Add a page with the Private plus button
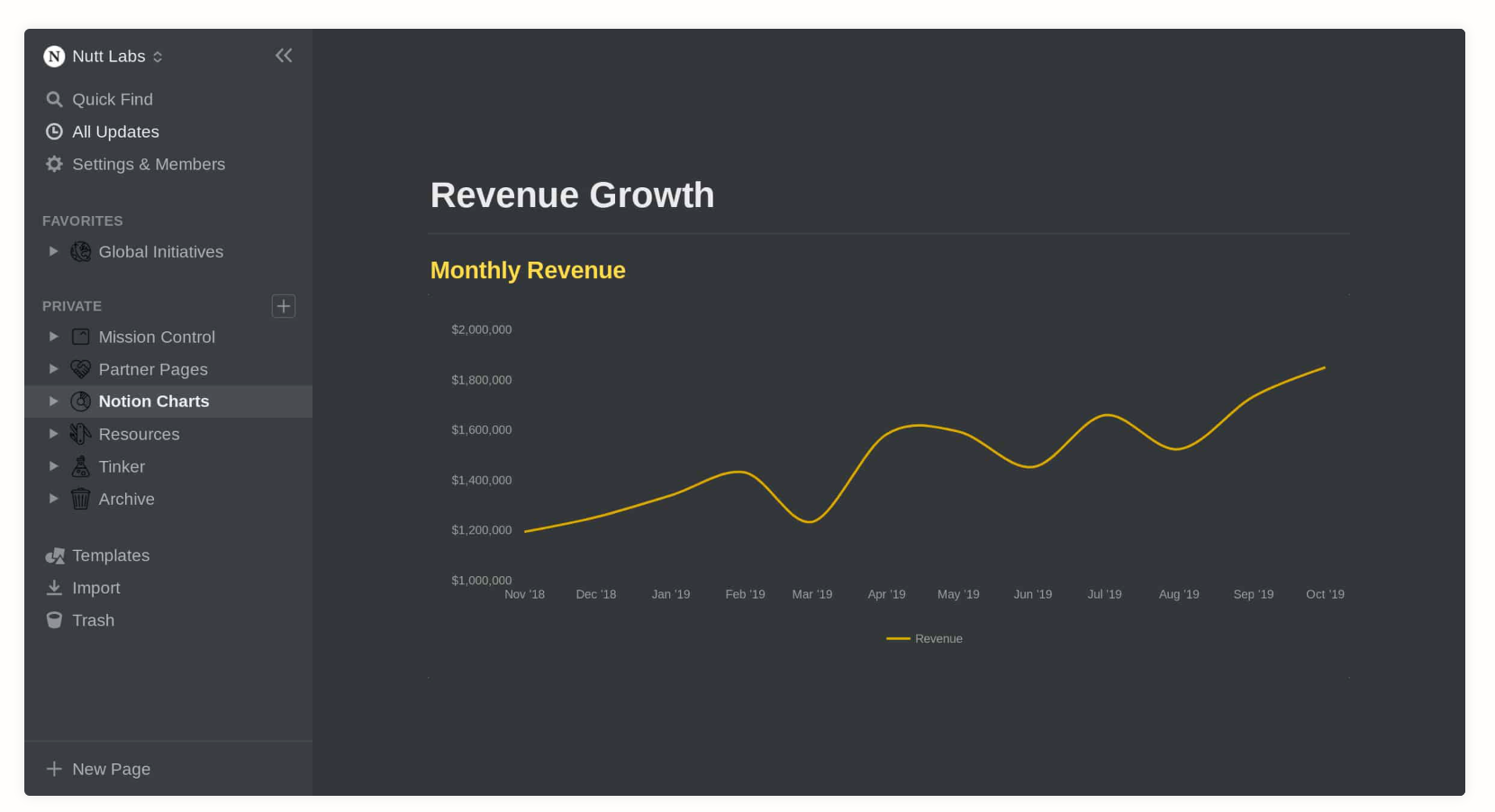 (x=283, y=306)
